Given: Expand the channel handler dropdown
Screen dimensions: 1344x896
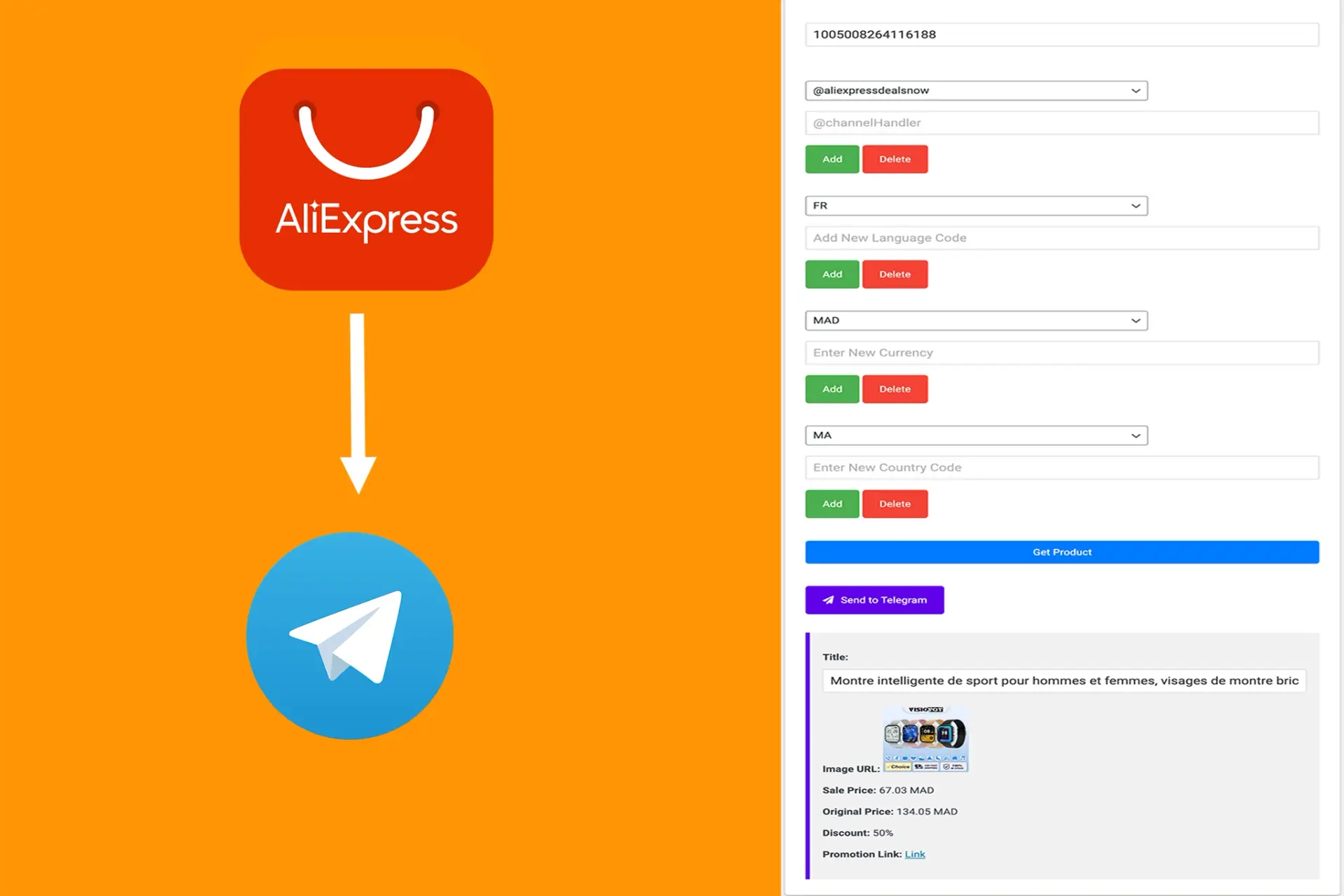Looking at the screenshot, I should [1135, 90].
